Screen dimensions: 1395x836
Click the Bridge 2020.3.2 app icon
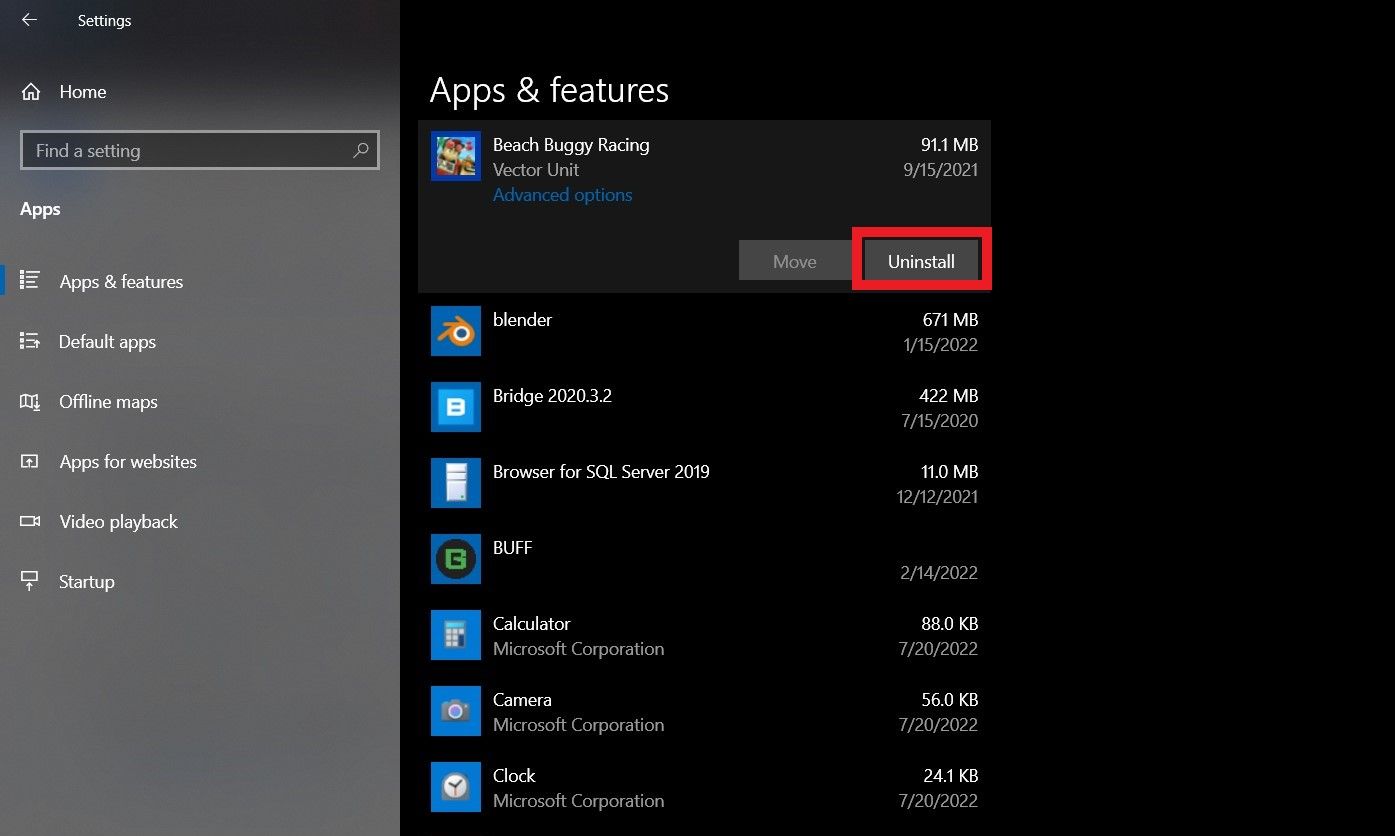click(x=455, y=407)
